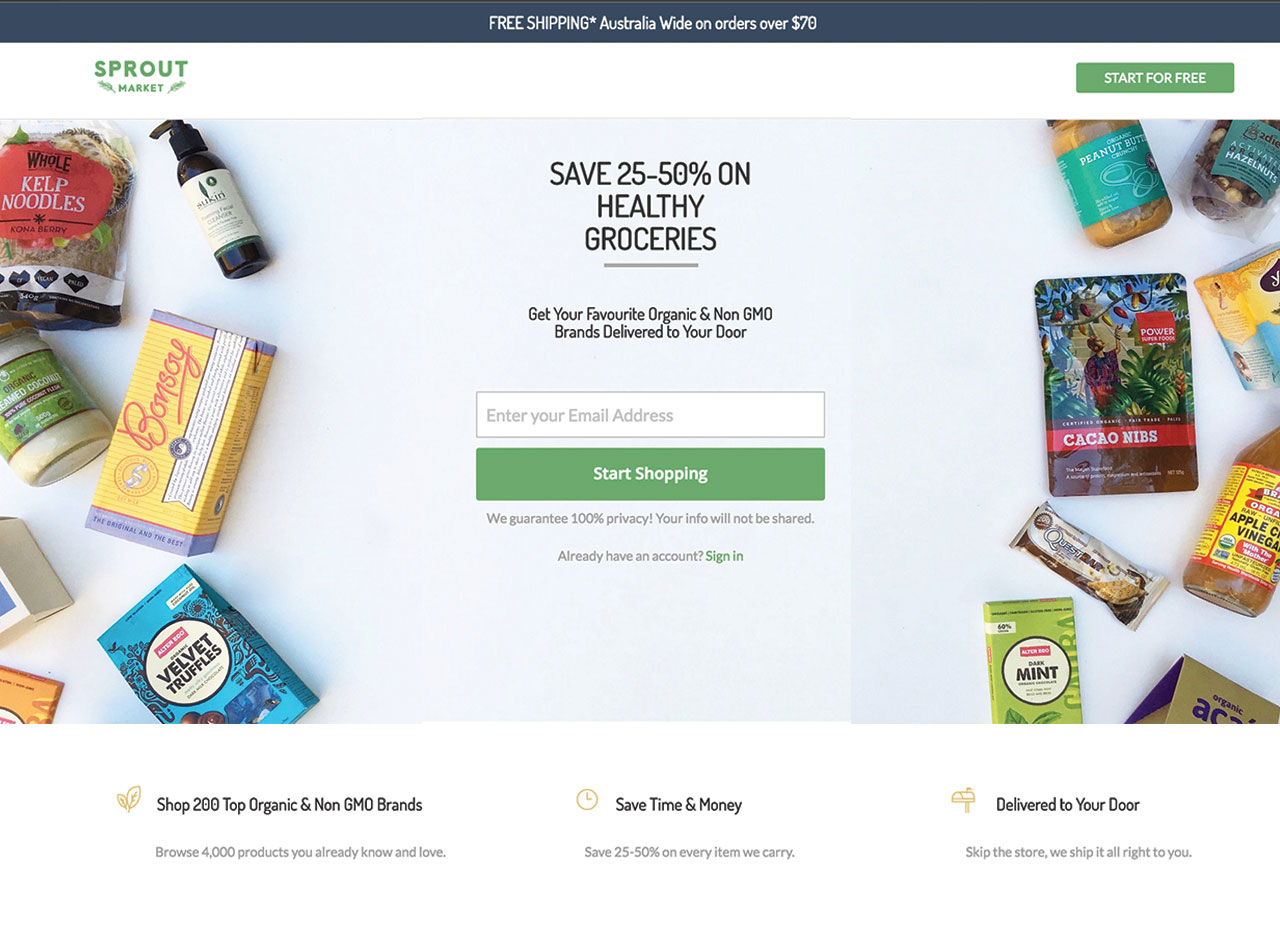Focus the Enter your Email Address field
This screenshot has height=940, width=1280.
(650, 415)
